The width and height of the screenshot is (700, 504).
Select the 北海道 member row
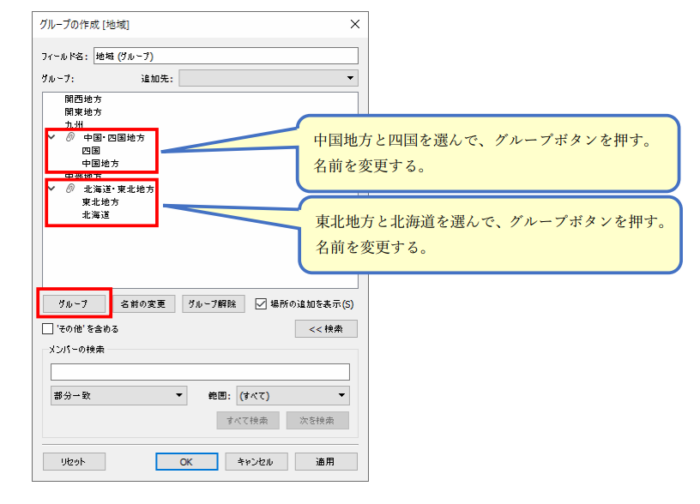pyautogui.click(x=96, y=215)
